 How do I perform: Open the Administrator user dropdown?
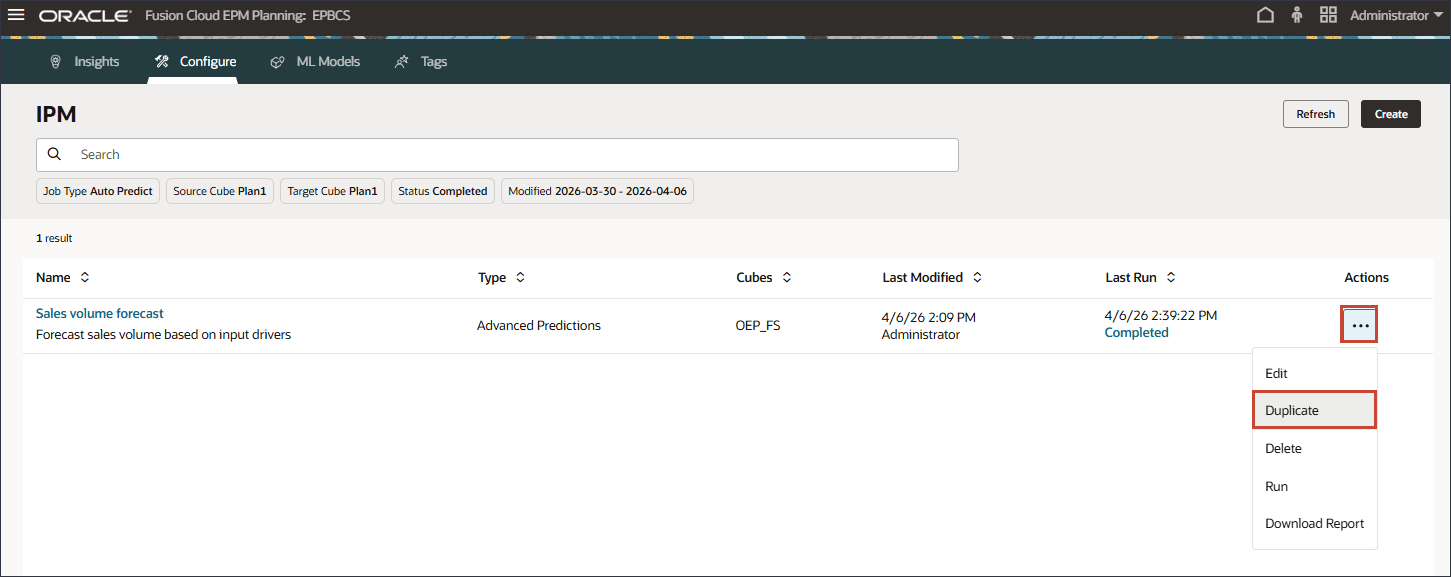click(1397, 15)
